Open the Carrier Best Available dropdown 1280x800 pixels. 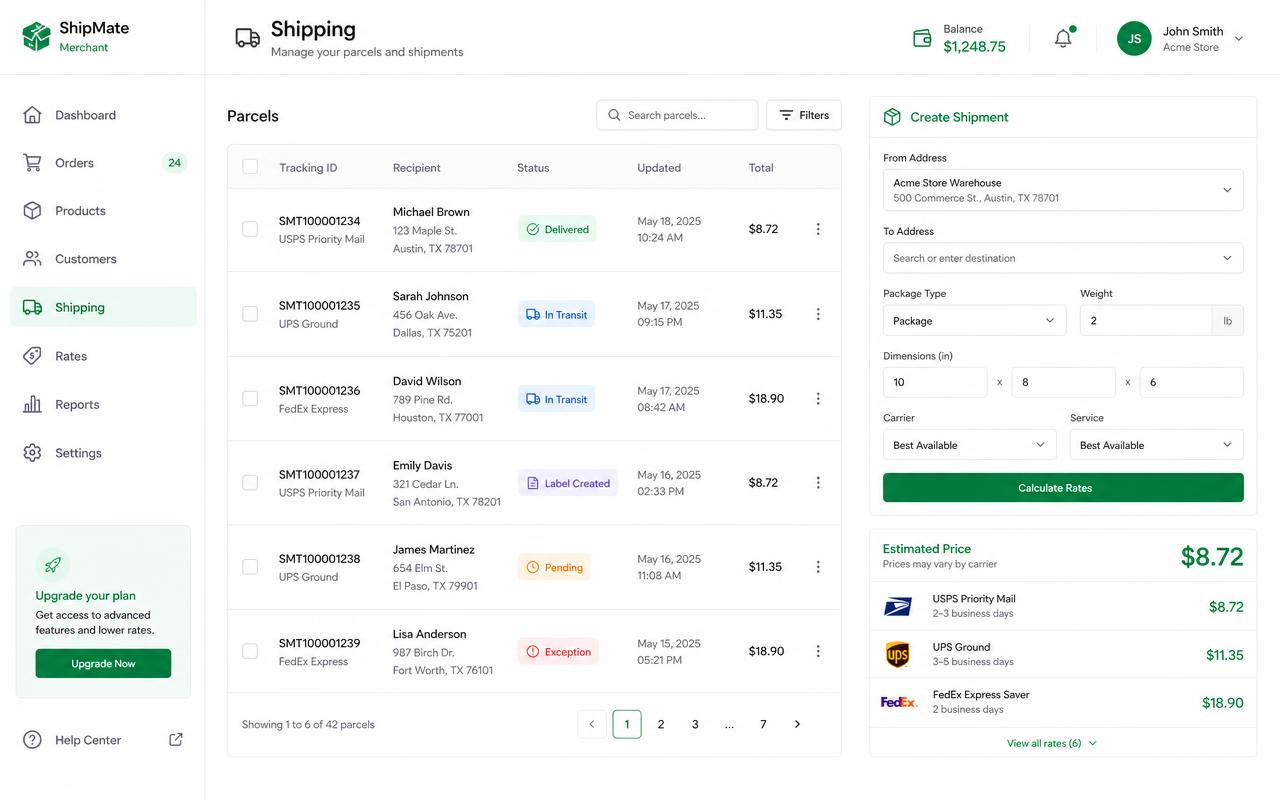click(x=970, y=445)
